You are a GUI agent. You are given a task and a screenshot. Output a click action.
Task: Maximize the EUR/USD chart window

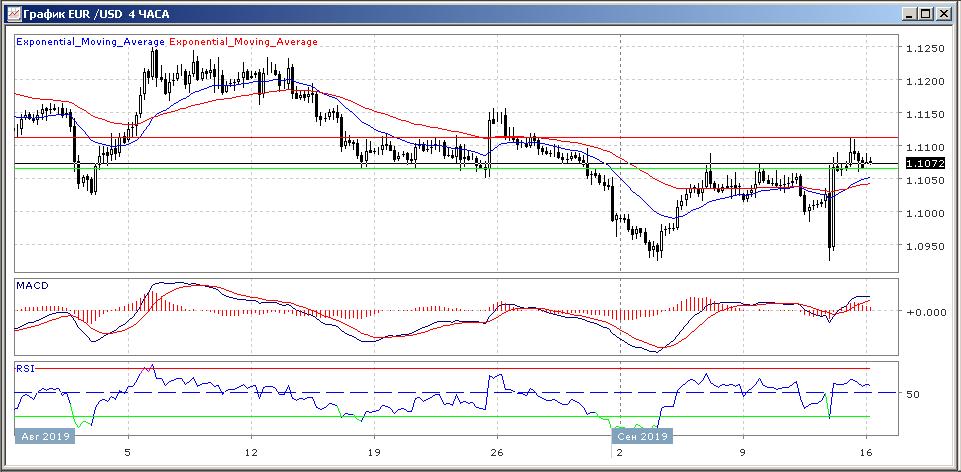[x=925, y=14]
